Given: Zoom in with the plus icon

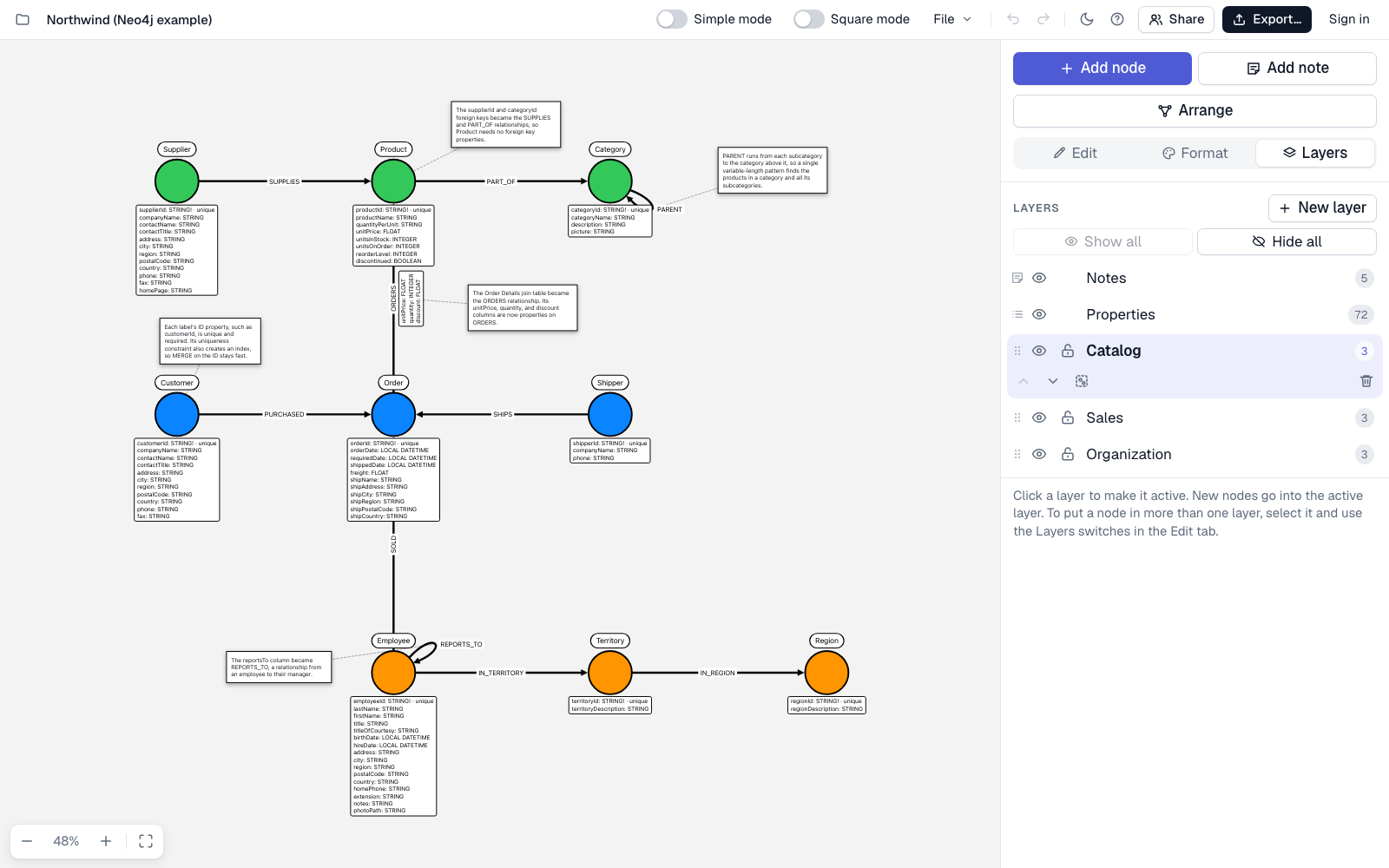Looking at the screenshot, I should (x=106, y=841).
